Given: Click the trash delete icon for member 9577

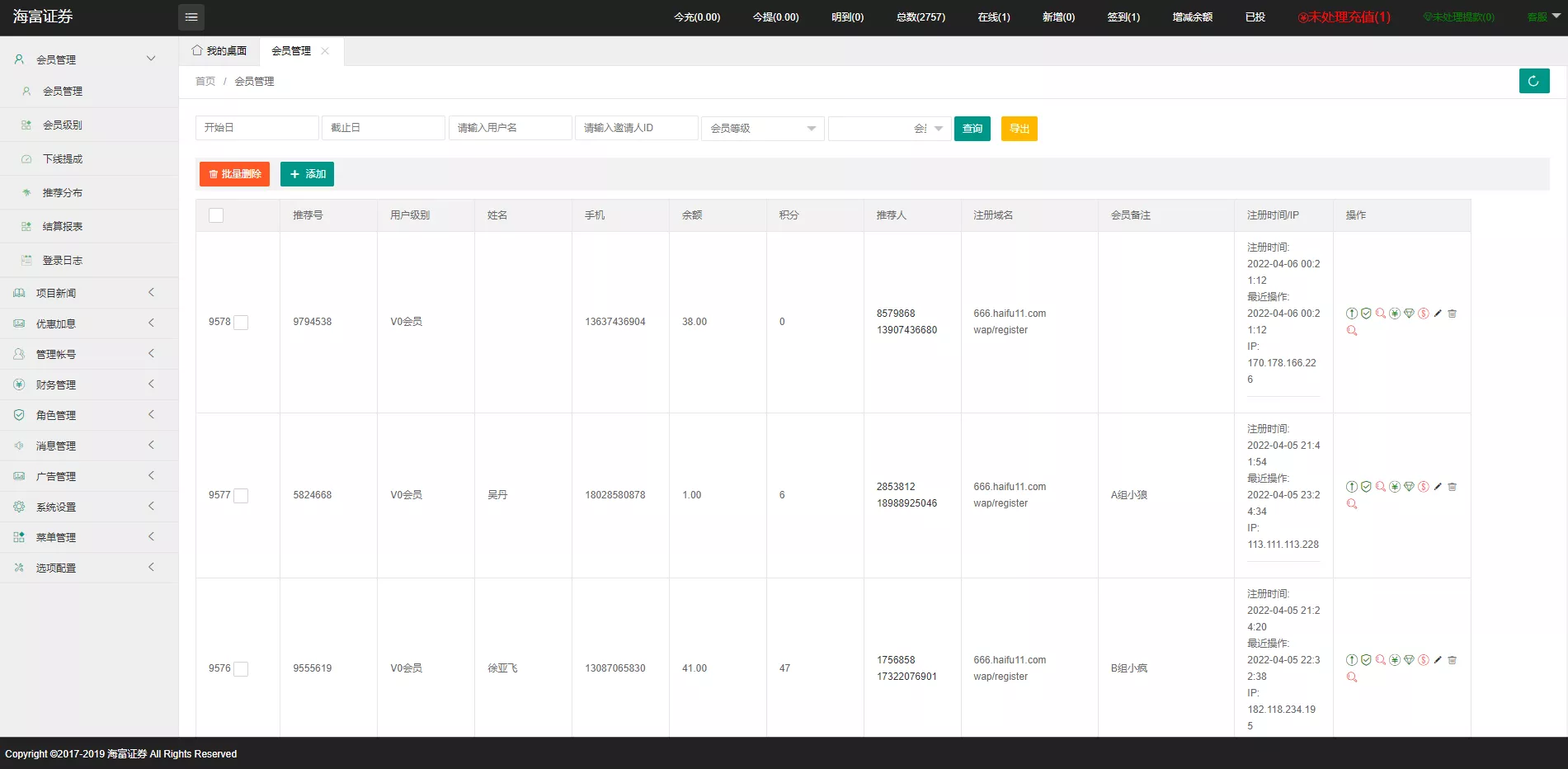Looking at the screenshot, I should pos(1453,487).
